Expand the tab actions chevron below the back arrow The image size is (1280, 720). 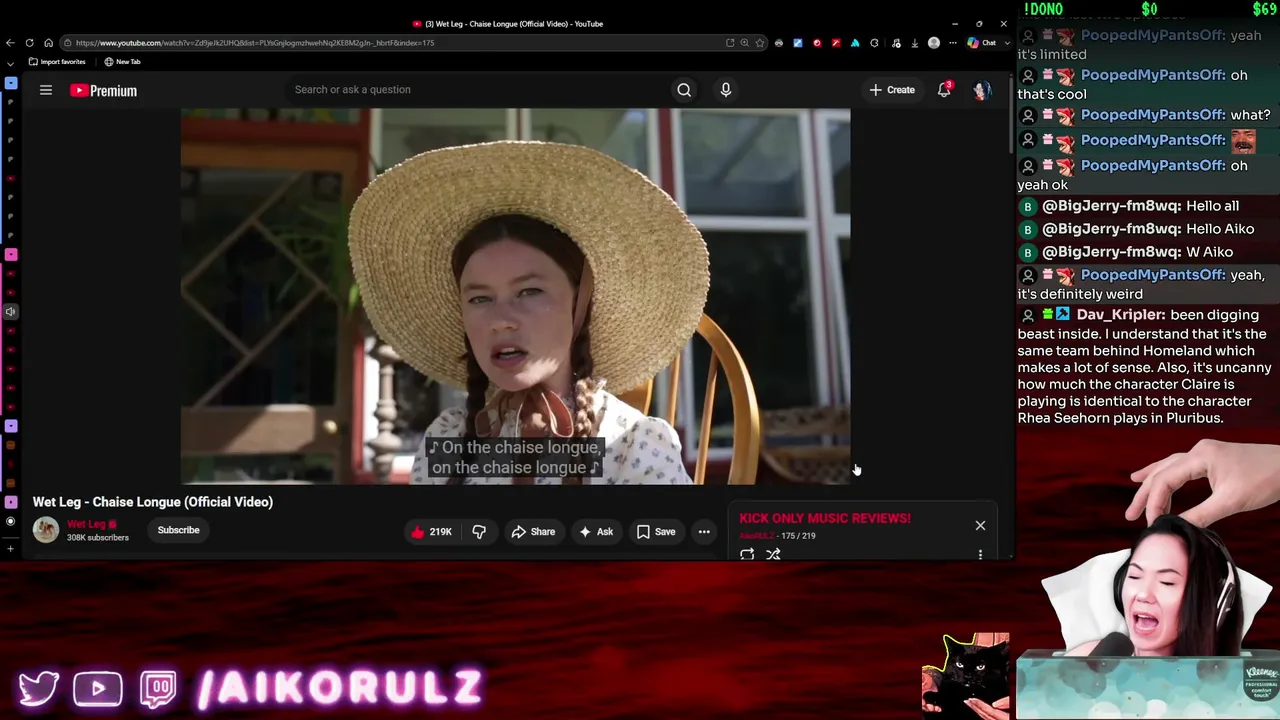coord(10,64)
